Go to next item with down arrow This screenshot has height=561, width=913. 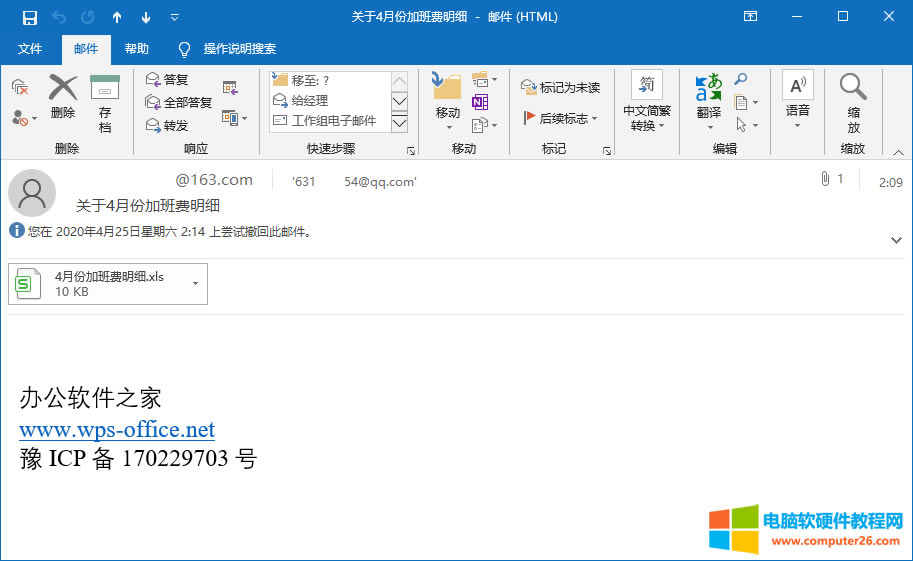pyautogui.click(x=146, y=17)
